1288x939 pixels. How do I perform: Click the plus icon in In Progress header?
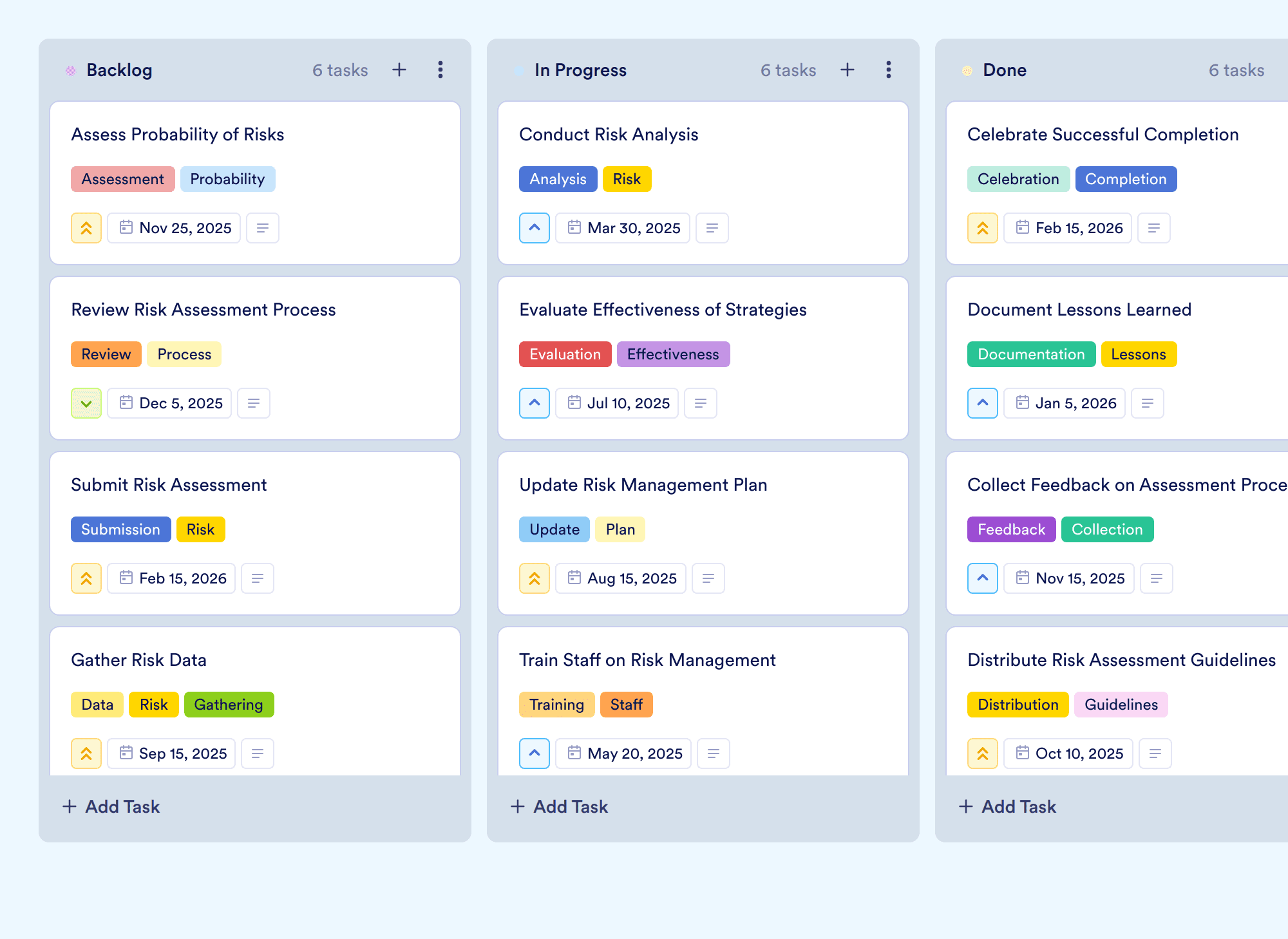click(848, 70)
